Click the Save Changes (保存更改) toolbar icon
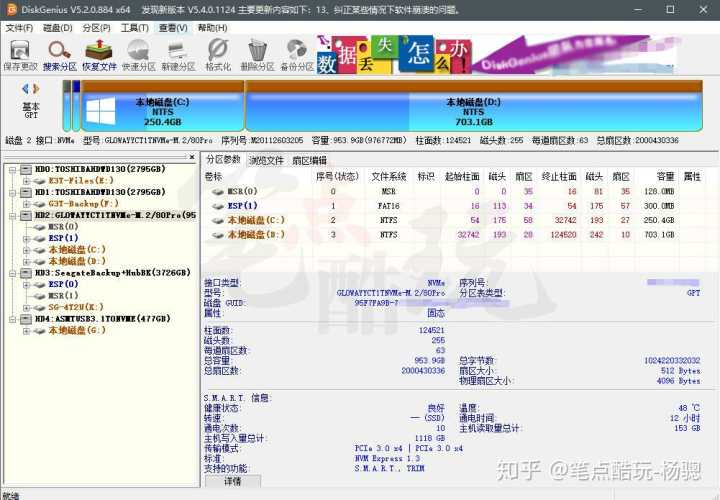Viewport: 720px width, 500px height. pyautogui.click(x=20, y=55)
